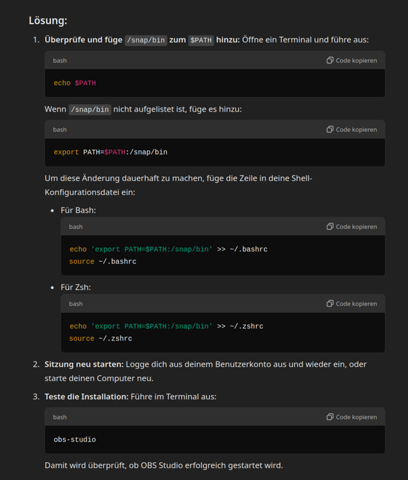
Task: Click copy icon above echo $PATH
Action: pos(330,60)
